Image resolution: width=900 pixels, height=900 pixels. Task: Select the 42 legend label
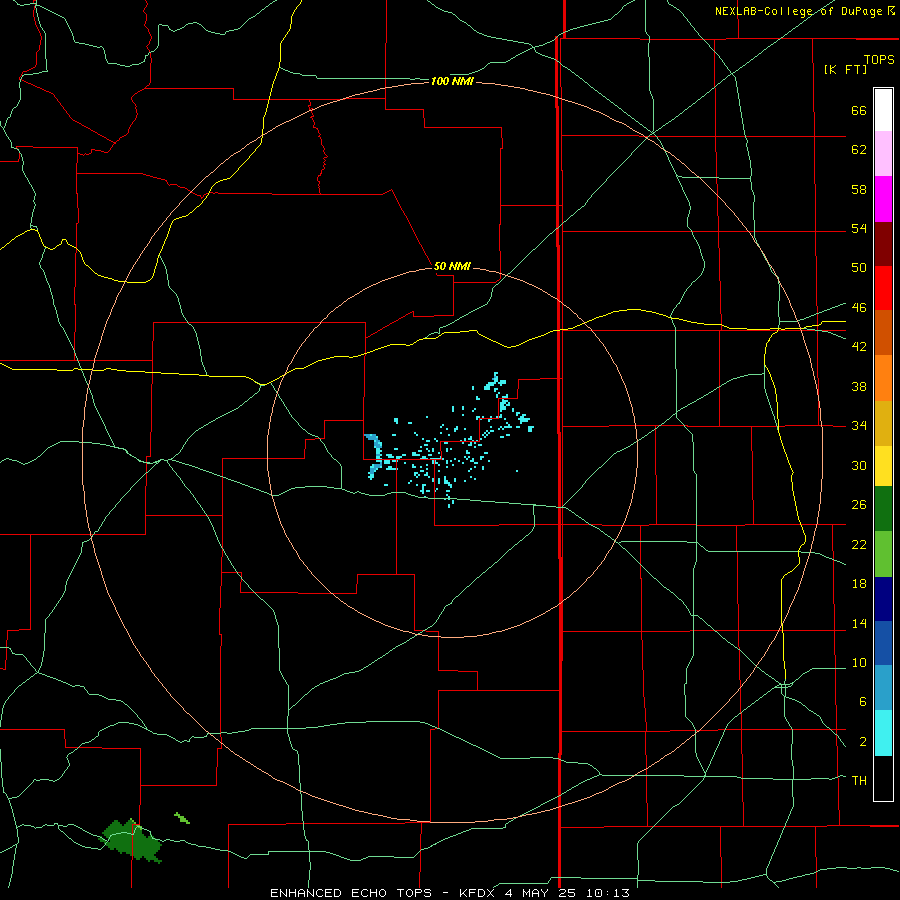click(x=859, y=347)
